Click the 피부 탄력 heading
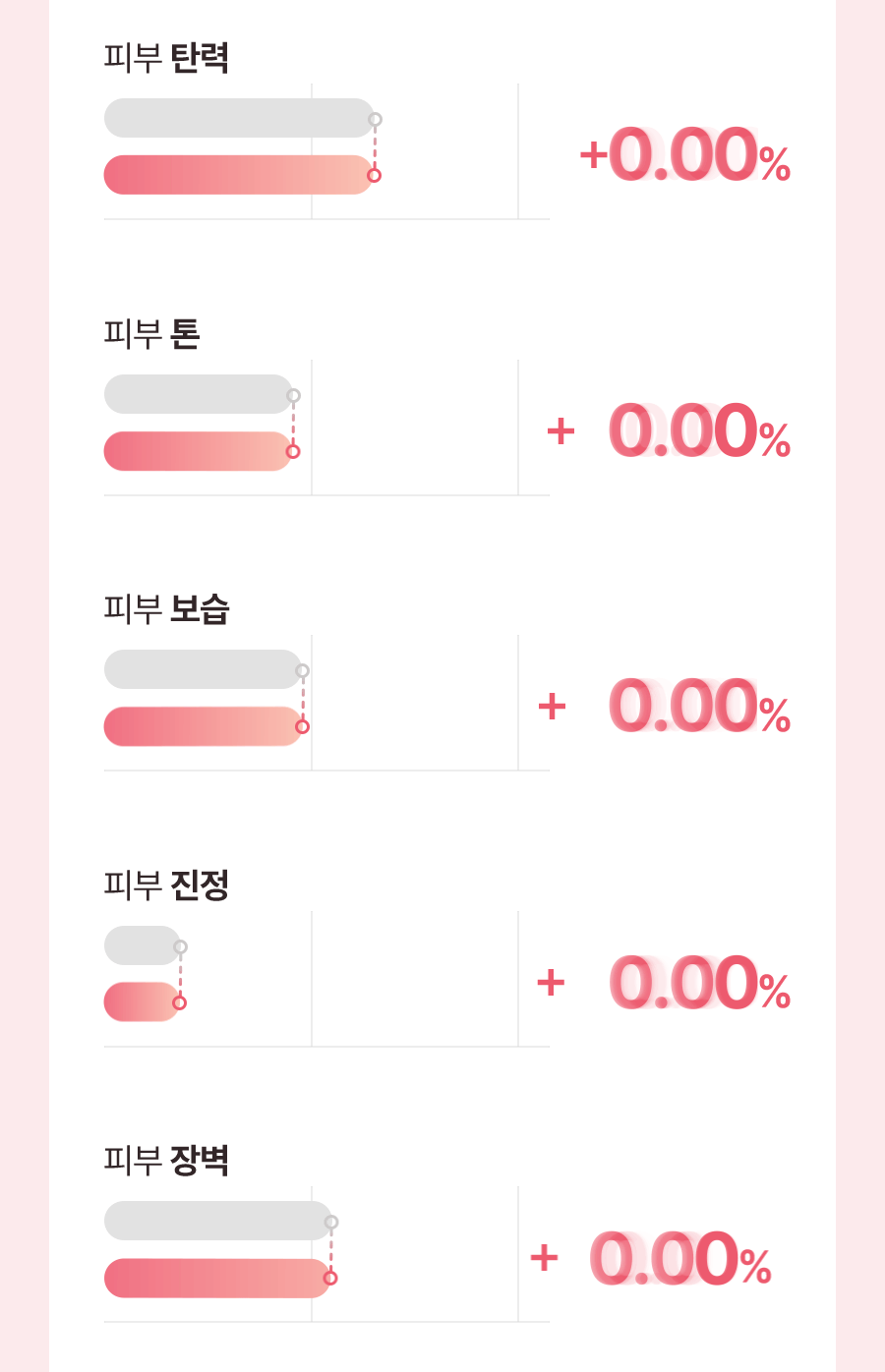885x1372 pixels. 166,58
